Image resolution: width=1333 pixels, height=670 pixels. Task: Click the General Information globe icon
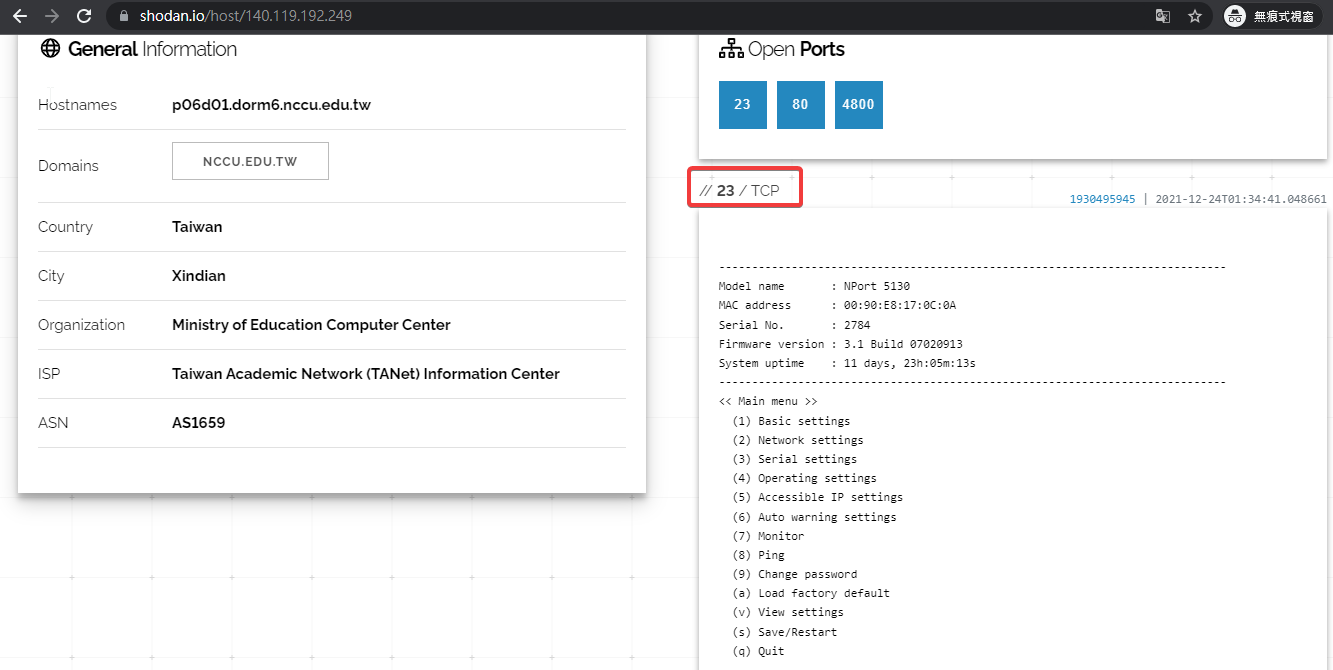pos(50,48)
